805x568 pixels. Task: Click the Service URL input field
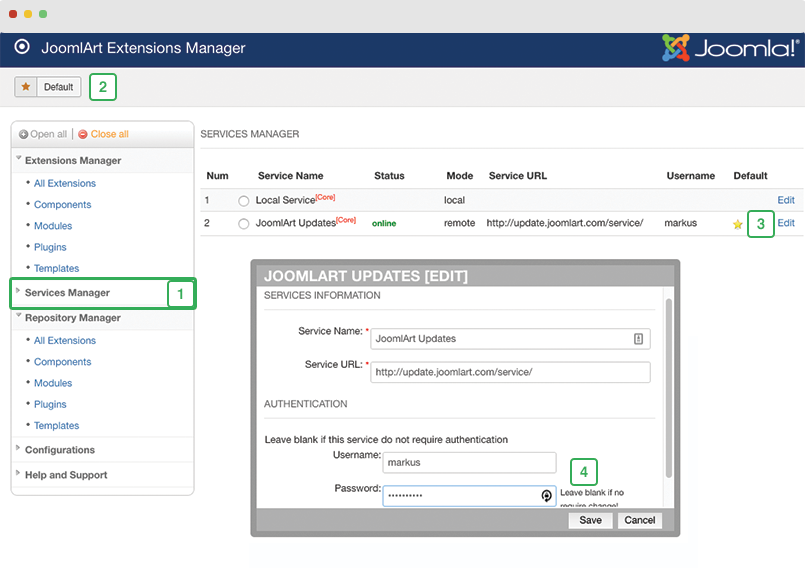(x=510, y=372)
